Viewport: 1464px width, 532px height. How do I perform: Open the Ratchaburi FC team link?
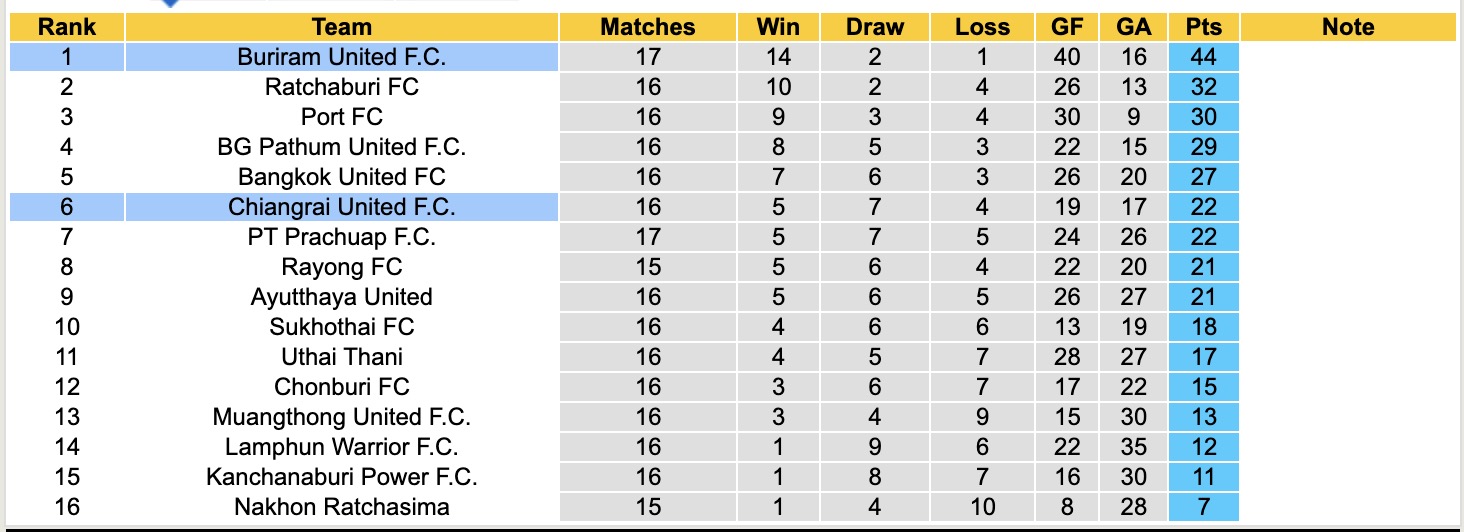(342, 87)
